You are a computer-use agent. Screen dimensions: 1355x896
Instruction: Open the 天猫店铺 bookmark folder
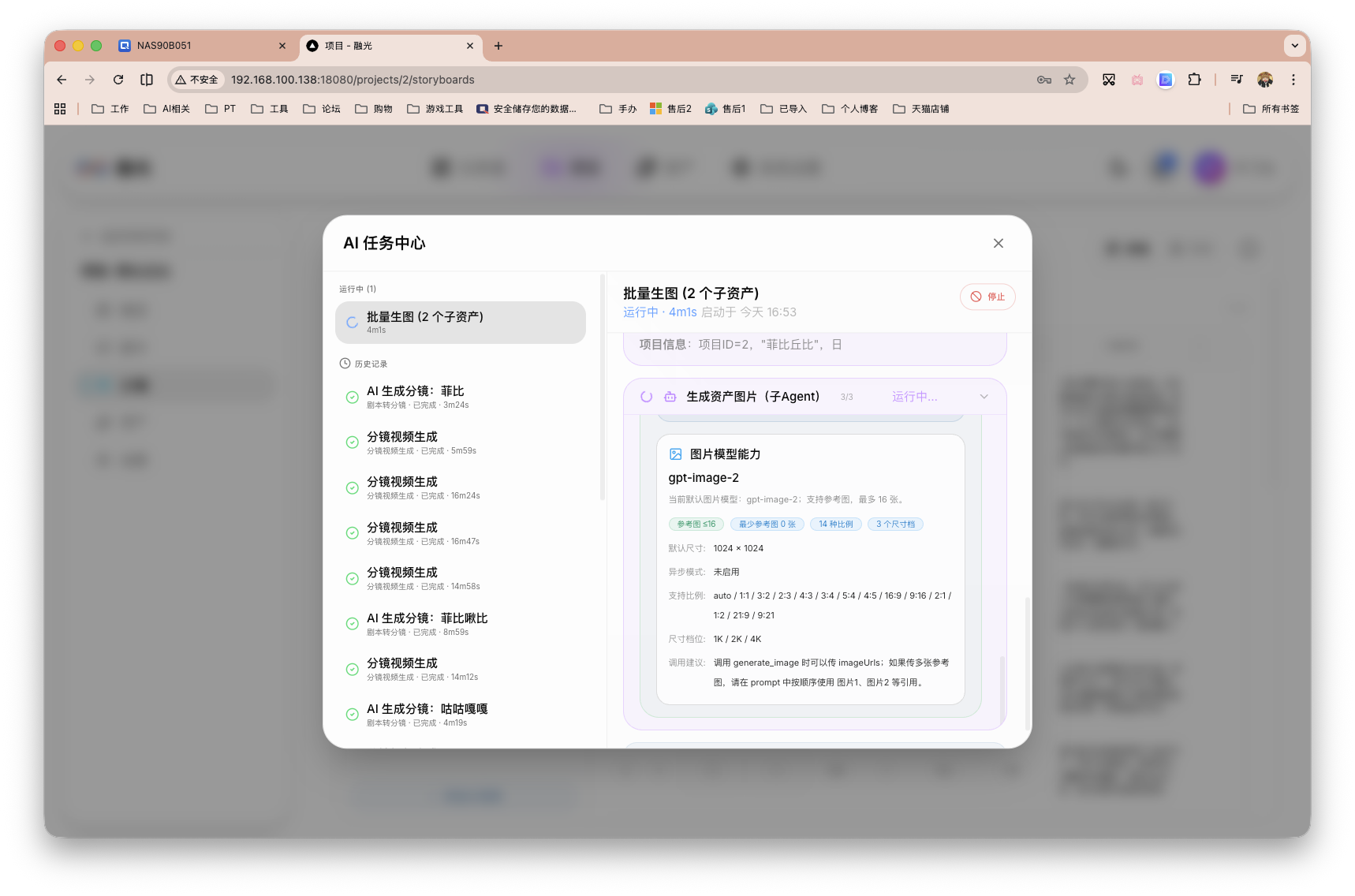pyautogui.click(x=921, y=109)
